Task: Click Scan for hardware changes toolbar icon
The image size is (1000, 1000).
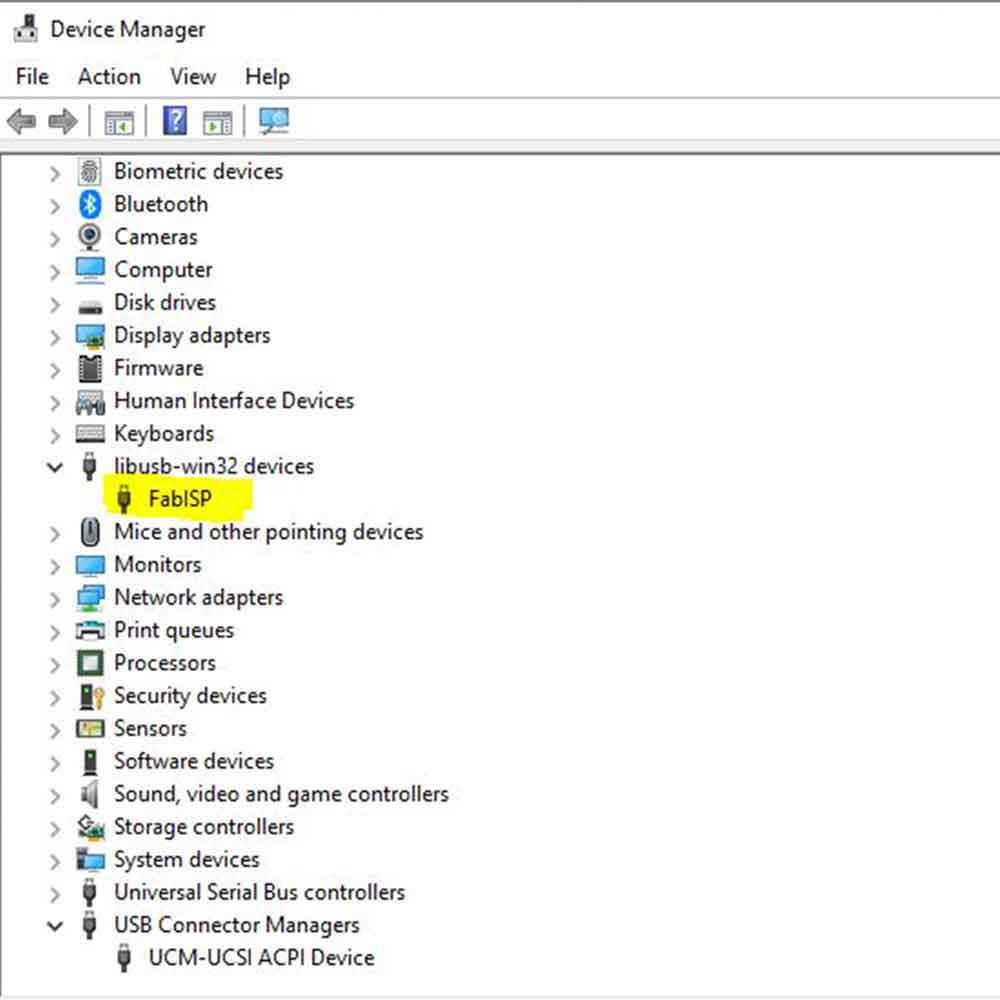Action: click(x=274, y=121)
